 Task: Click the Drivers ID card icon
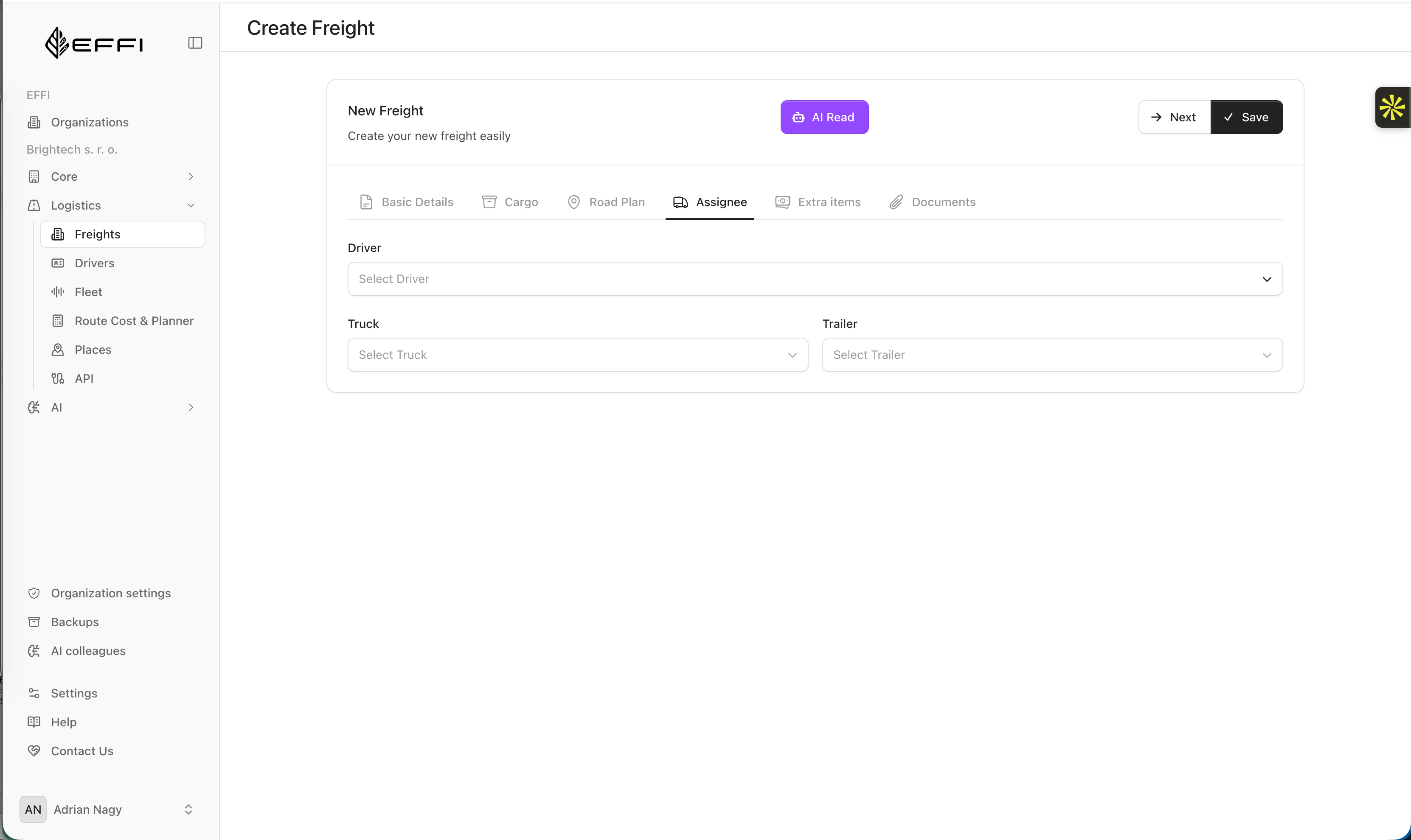pyautogui.click(x=58, y=263)
